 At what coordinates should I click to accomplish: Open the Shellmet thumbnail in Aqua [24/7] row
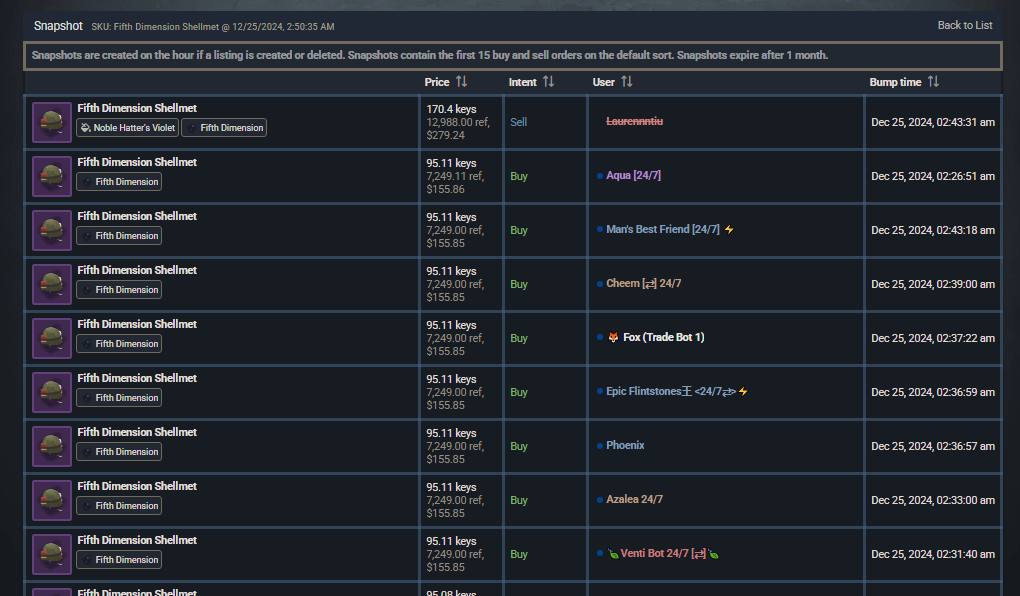pyautogui.click(x=52, y=176)
